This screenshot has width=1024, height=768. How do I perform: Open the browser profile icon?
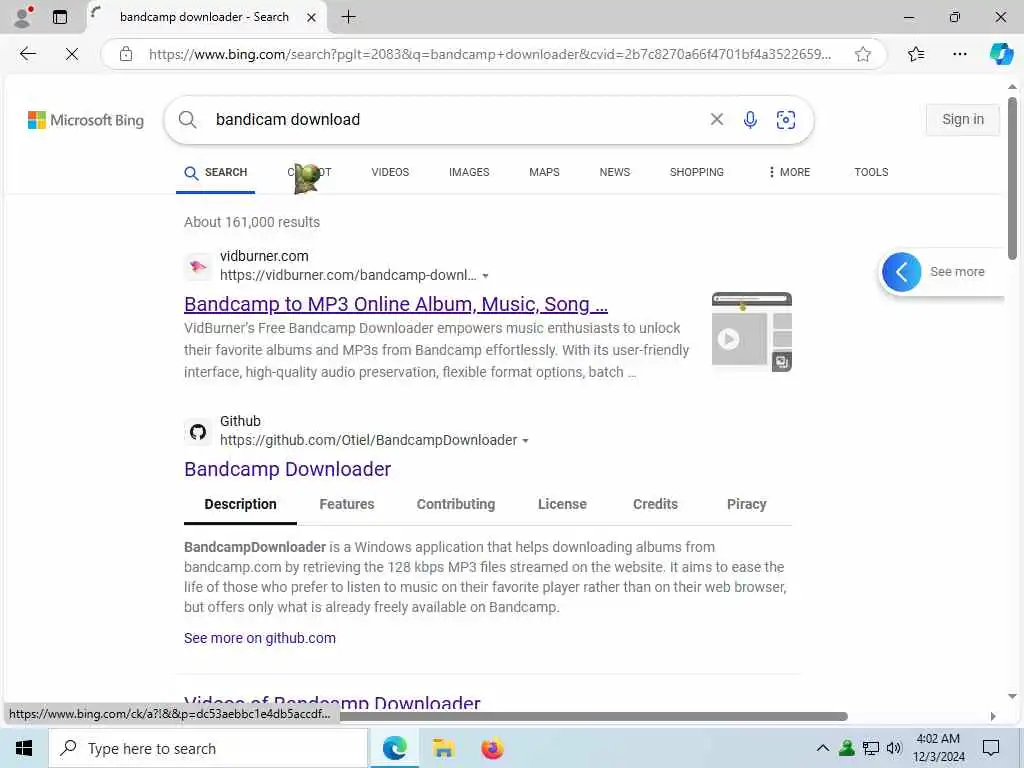(x=23, y=17)
